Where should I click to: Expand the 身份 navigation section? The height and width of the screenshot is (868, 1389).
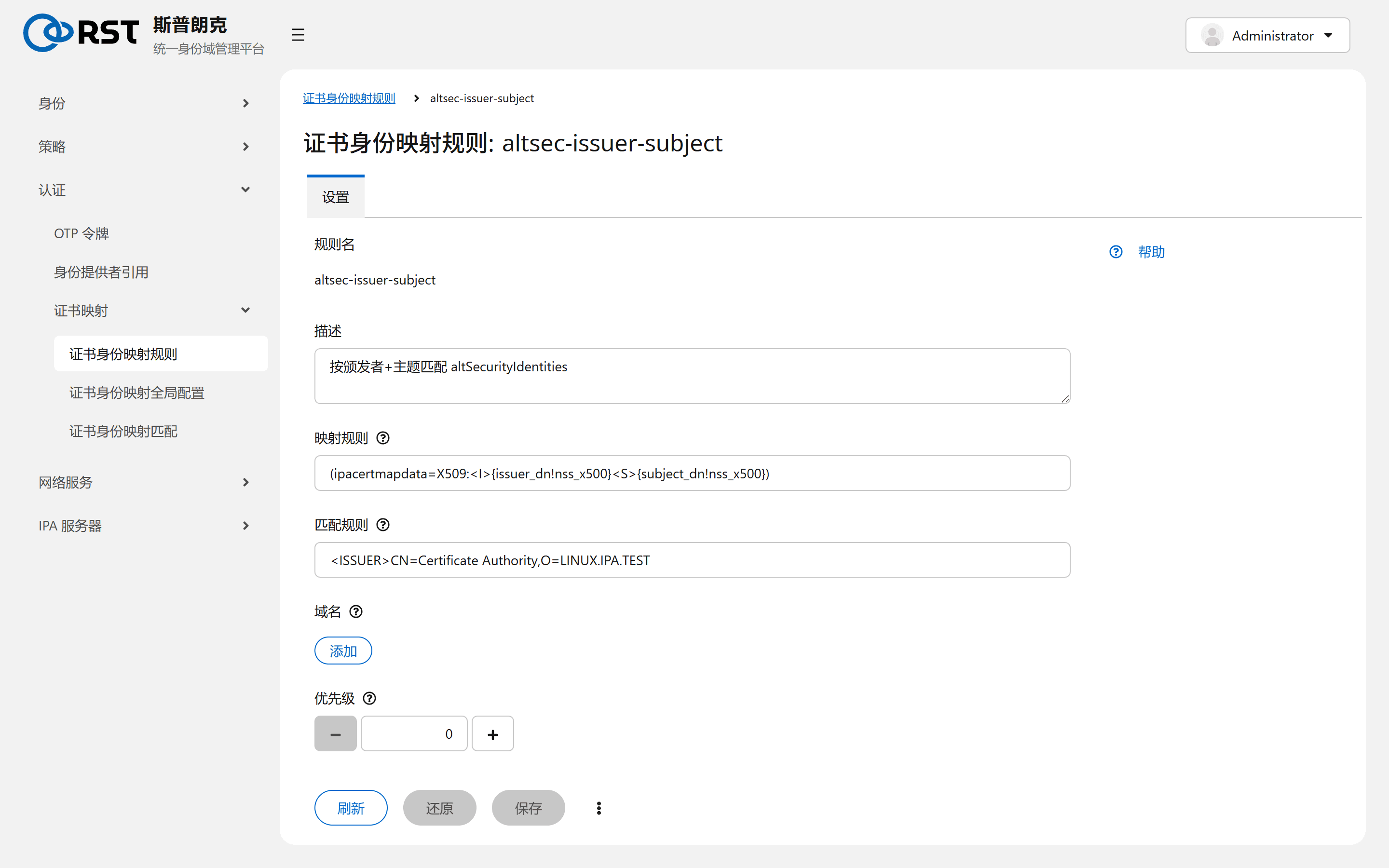coord(145,103)
